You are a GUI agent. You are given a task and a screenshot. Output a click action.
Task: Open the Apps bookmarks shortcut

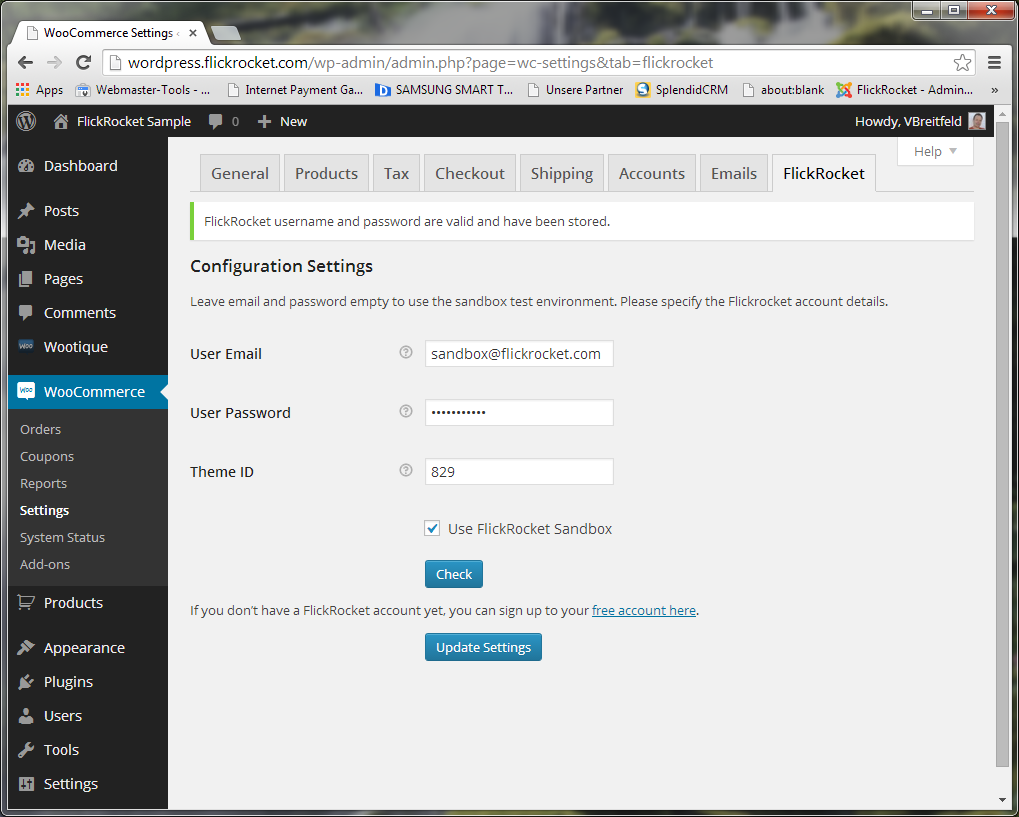(39, 89)
